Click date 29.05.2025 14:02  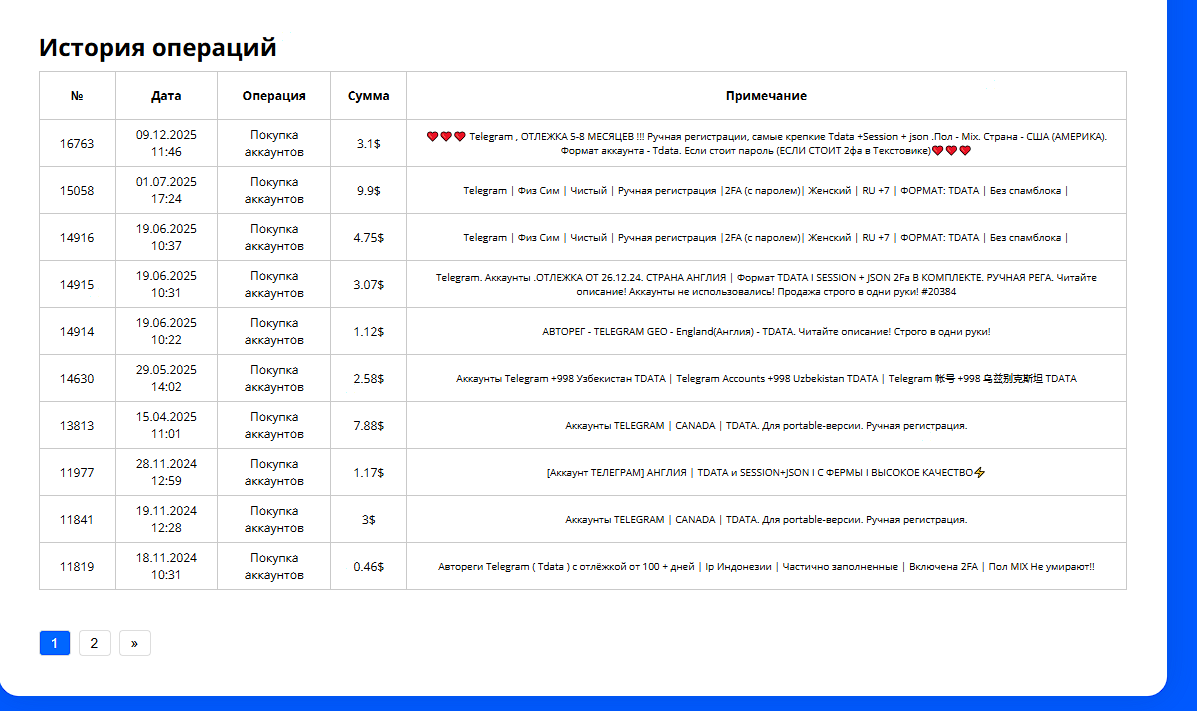pos(166,378)
